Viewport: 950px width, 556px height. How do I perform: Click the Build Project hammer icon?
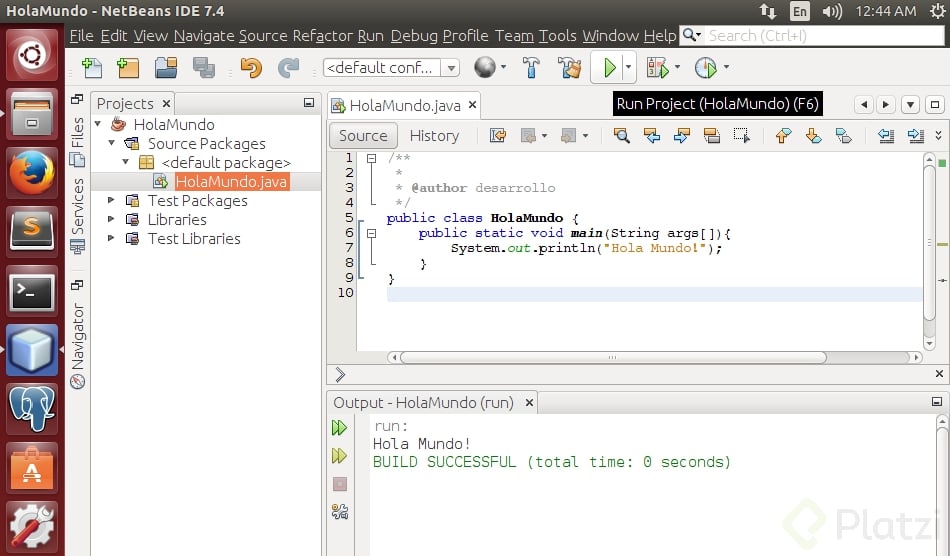click(x=531, y=67)
